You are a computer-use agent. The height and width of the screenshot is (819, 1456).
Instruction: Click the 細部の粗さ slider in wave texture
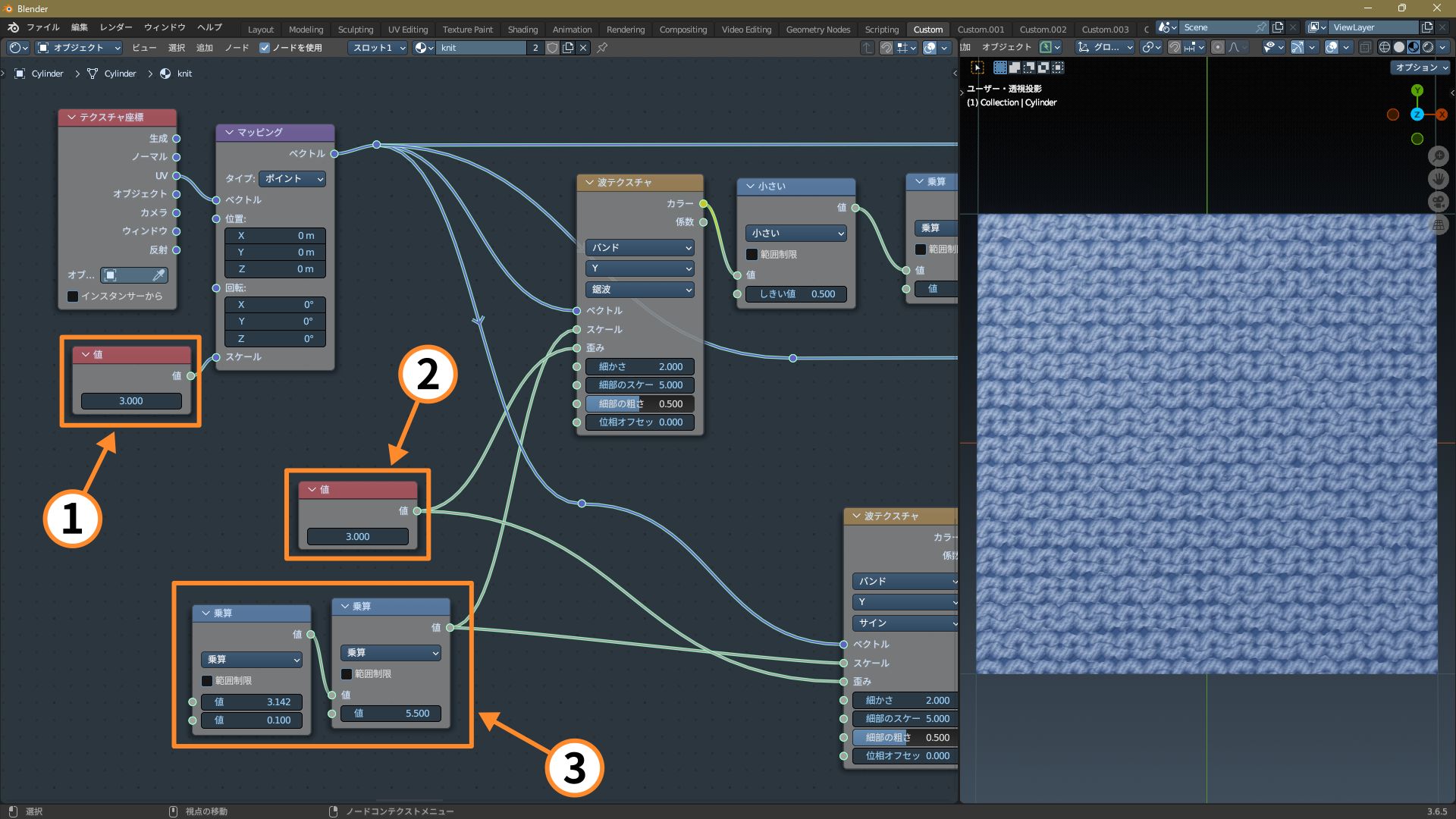[640, 404]
